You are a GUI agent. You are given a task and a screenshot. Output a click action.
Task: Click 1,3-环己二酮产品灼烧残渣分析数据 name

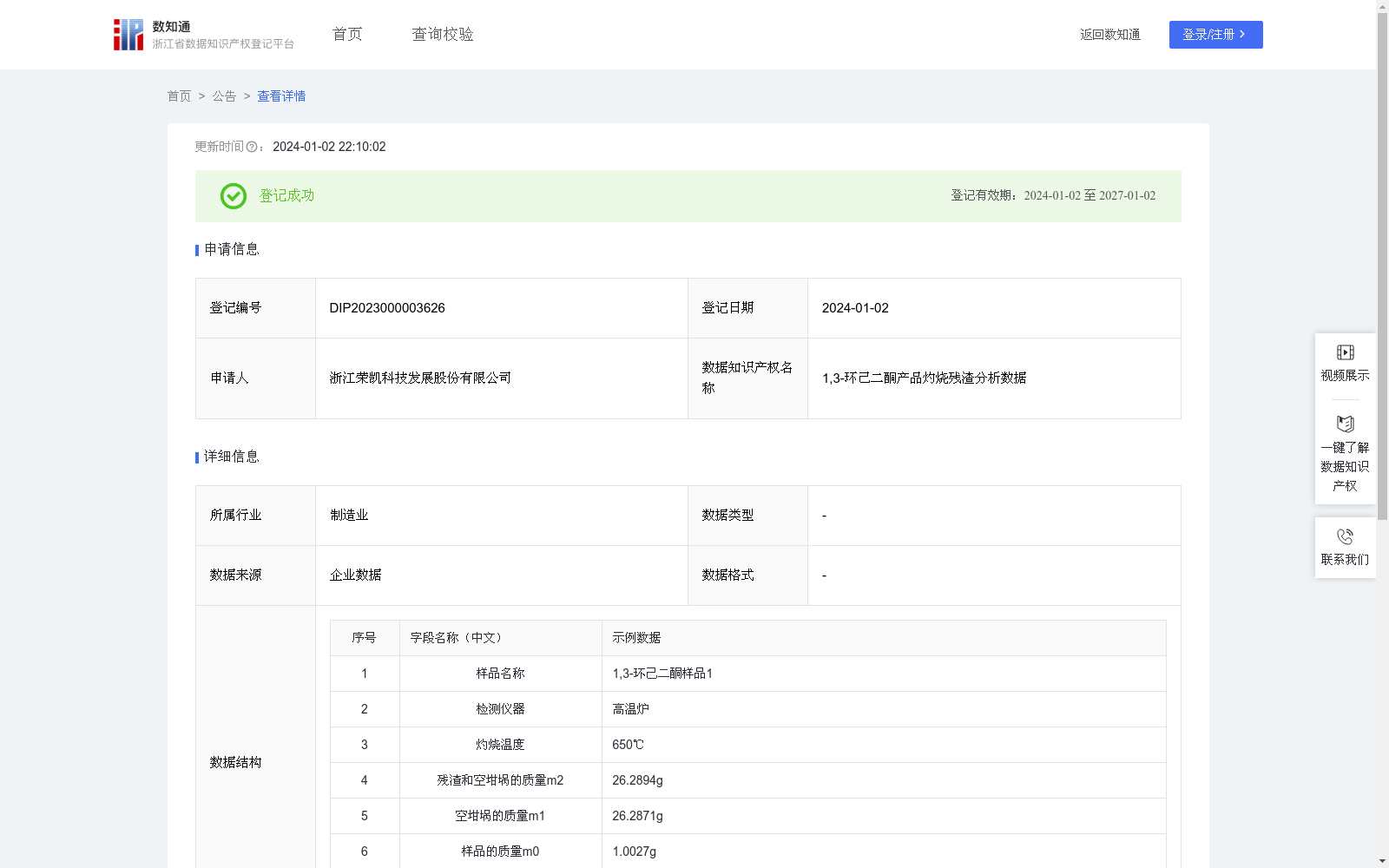[x=924, y=378]
